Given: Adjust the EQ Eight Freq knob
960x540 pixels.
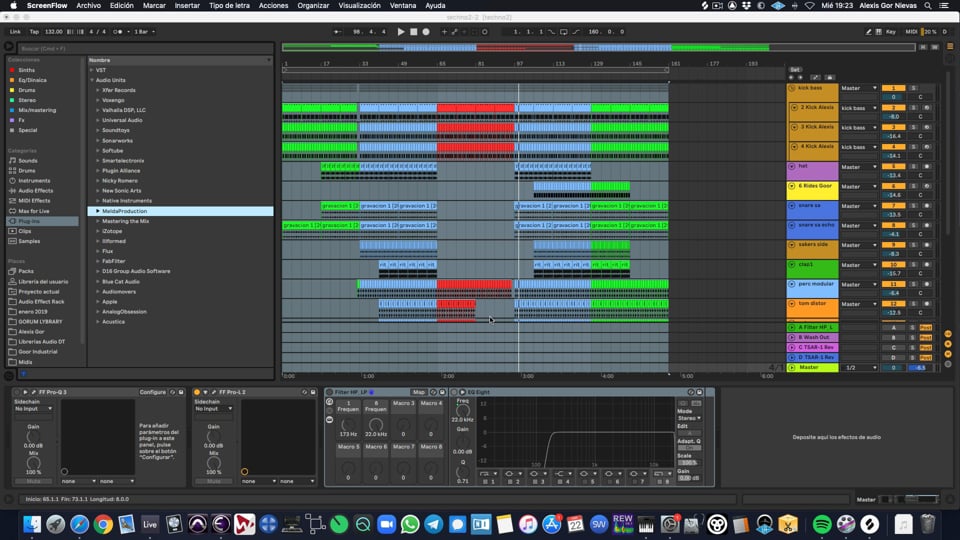Looking at the screenshot, I should (462, 411).
